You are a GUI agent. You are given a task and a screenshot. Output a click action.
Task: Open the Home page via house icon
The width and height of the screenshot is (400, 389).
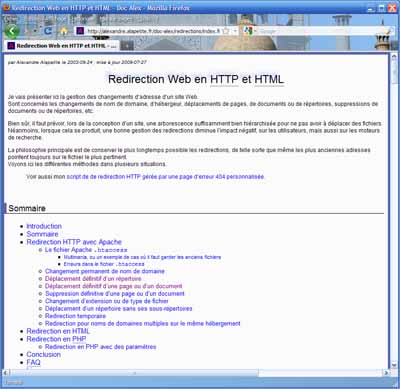tap(64, 31)
